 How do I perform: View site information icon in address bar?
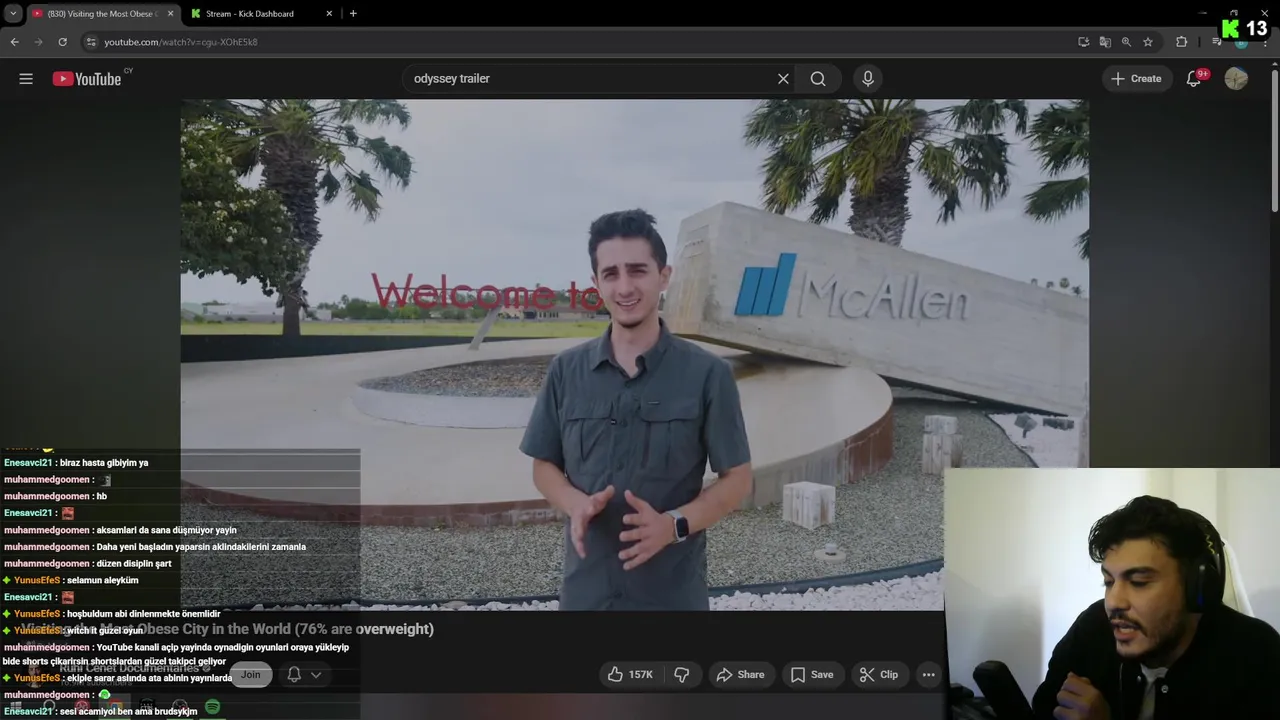point(91,42)
